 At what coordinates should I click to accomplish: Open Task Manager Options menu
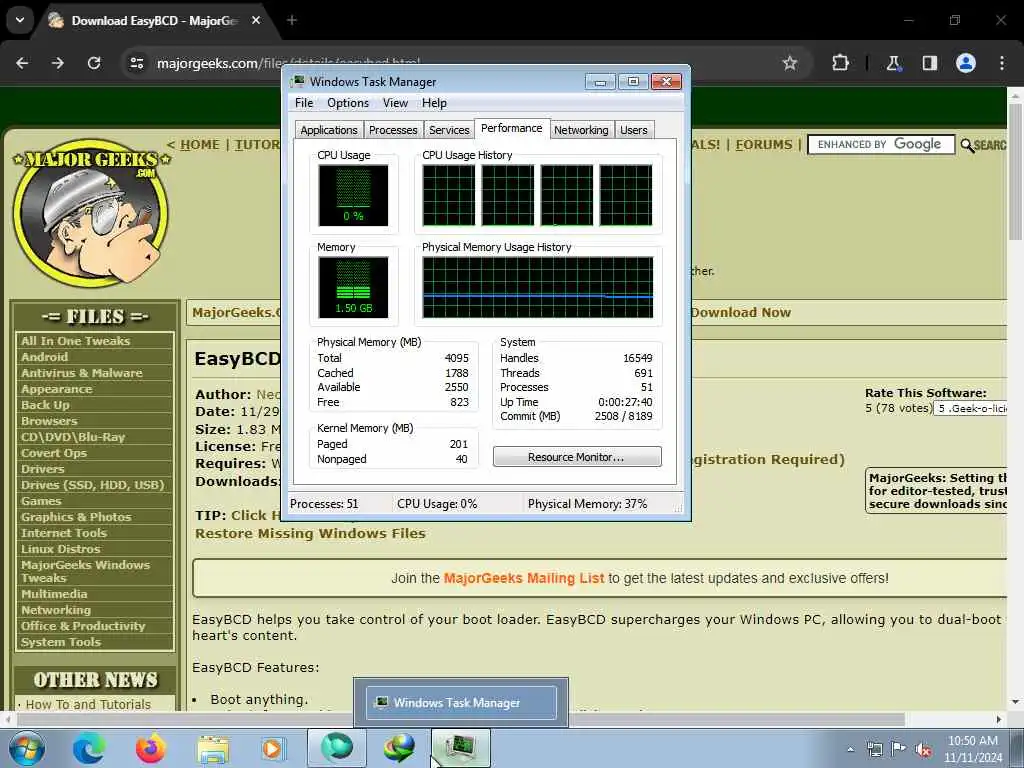click(347, 103)
